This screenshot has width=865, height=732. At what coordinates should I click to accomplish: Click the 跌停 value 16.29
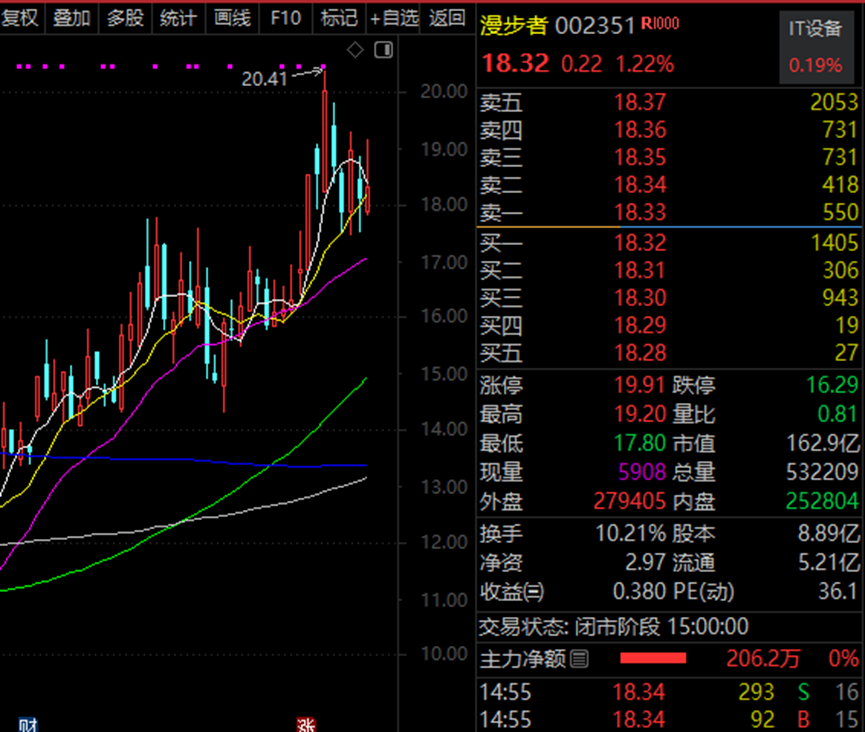click(x=832, y=384)
